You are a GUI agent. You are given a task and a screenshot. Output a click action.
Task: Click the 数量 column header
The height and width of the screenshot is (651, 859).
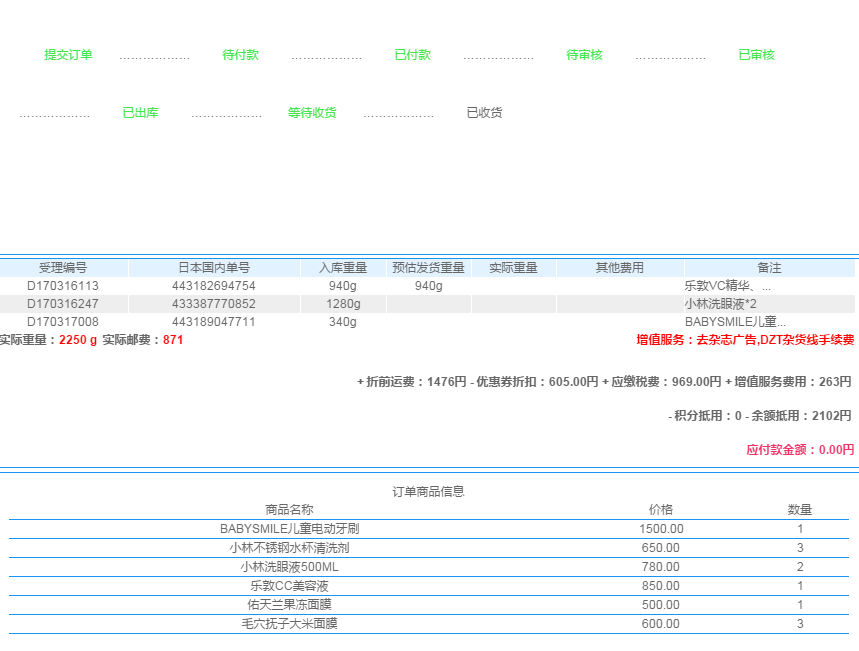pyautogui.click(x=800, y=510)
